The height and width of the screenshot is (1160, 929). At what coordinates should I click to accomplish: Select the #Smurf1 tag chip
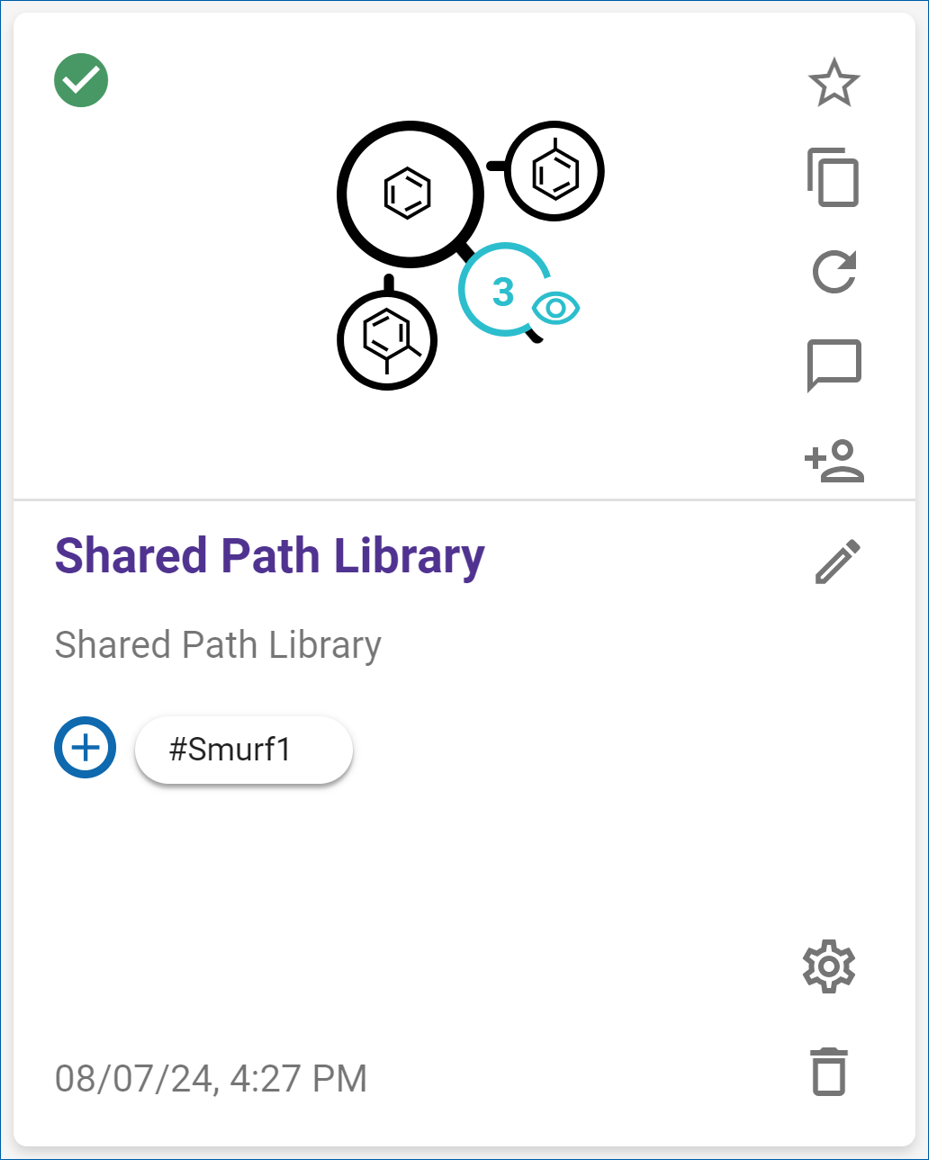pos(243,750)
